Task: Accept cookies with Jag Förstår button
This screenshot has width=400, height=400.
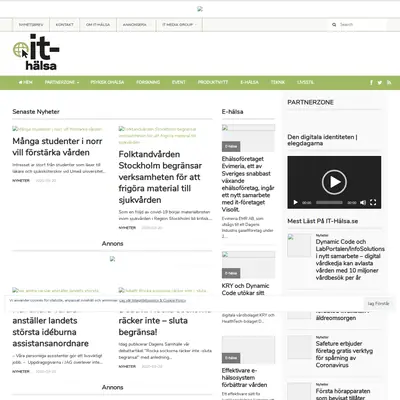Action: (x=378, y=304)
